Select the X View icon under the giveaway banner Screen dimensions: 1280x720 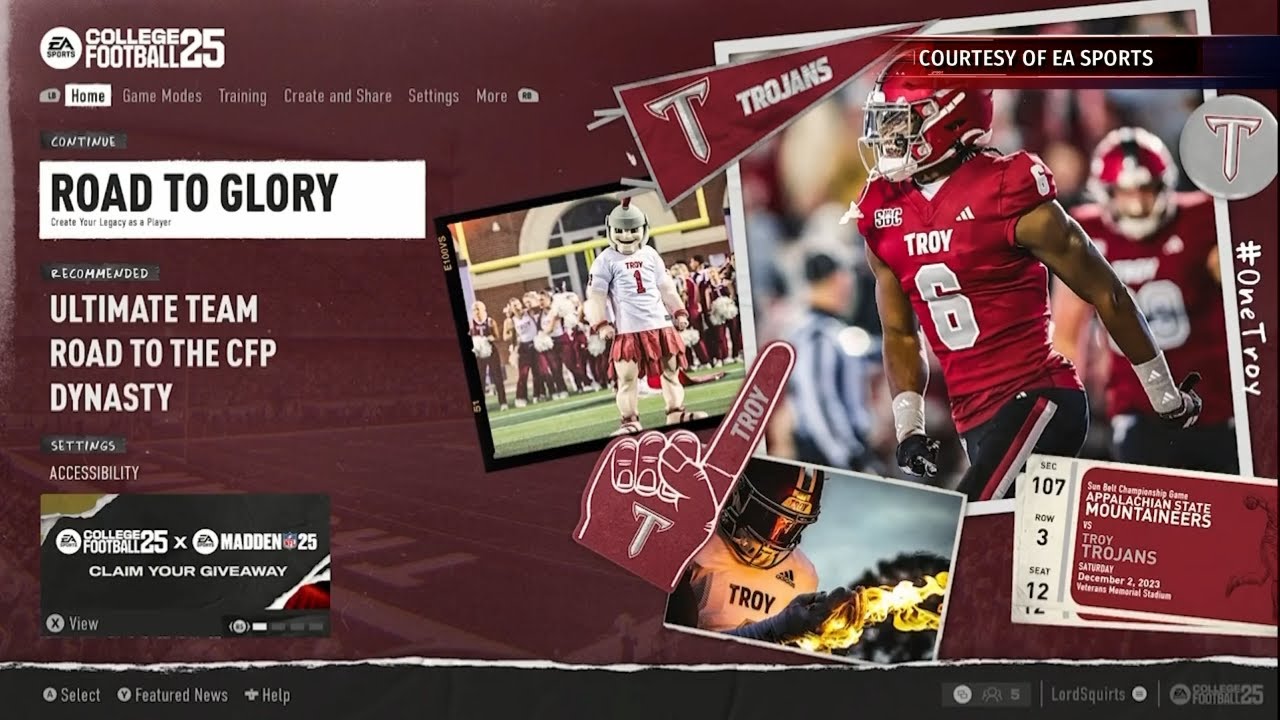[x=55, y=623]
